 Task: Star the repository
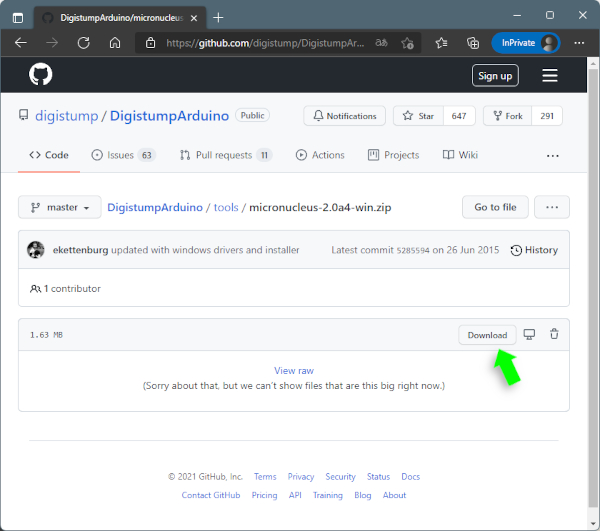418,116
